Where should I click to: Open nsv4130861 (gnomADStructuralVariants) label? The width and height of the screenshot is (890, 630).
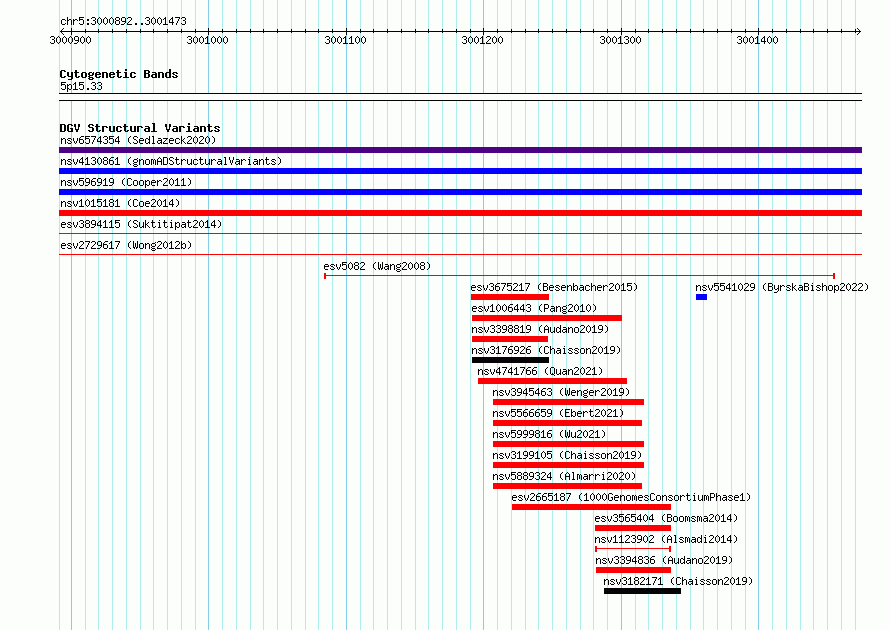pos(171,161)
